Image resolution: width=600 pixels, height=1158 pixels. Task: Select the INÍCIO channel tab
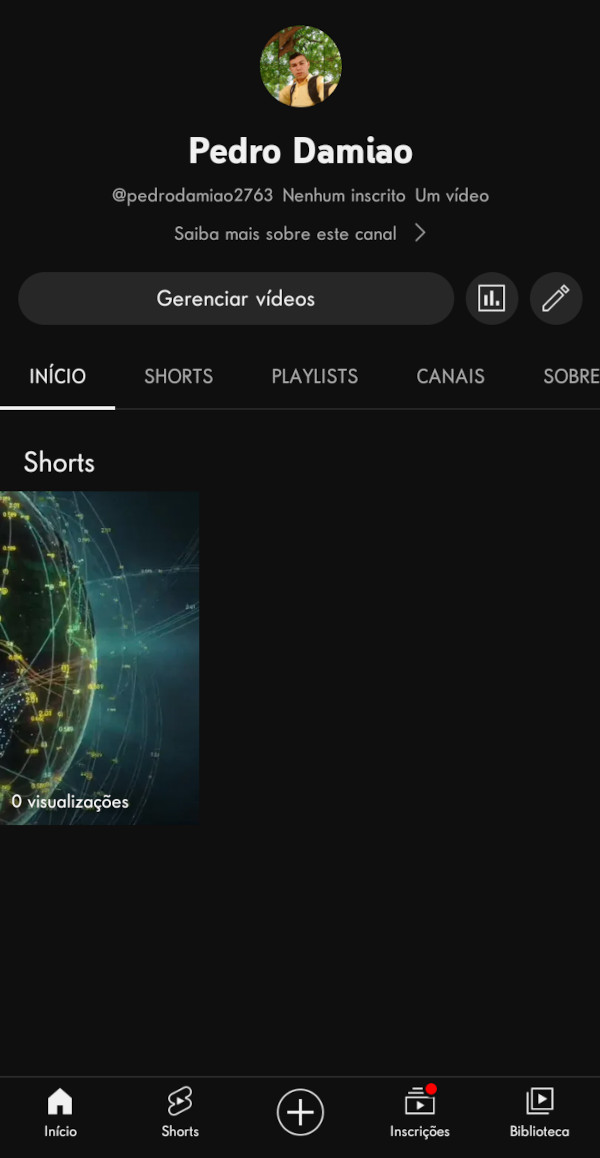[x=58, y=377]
